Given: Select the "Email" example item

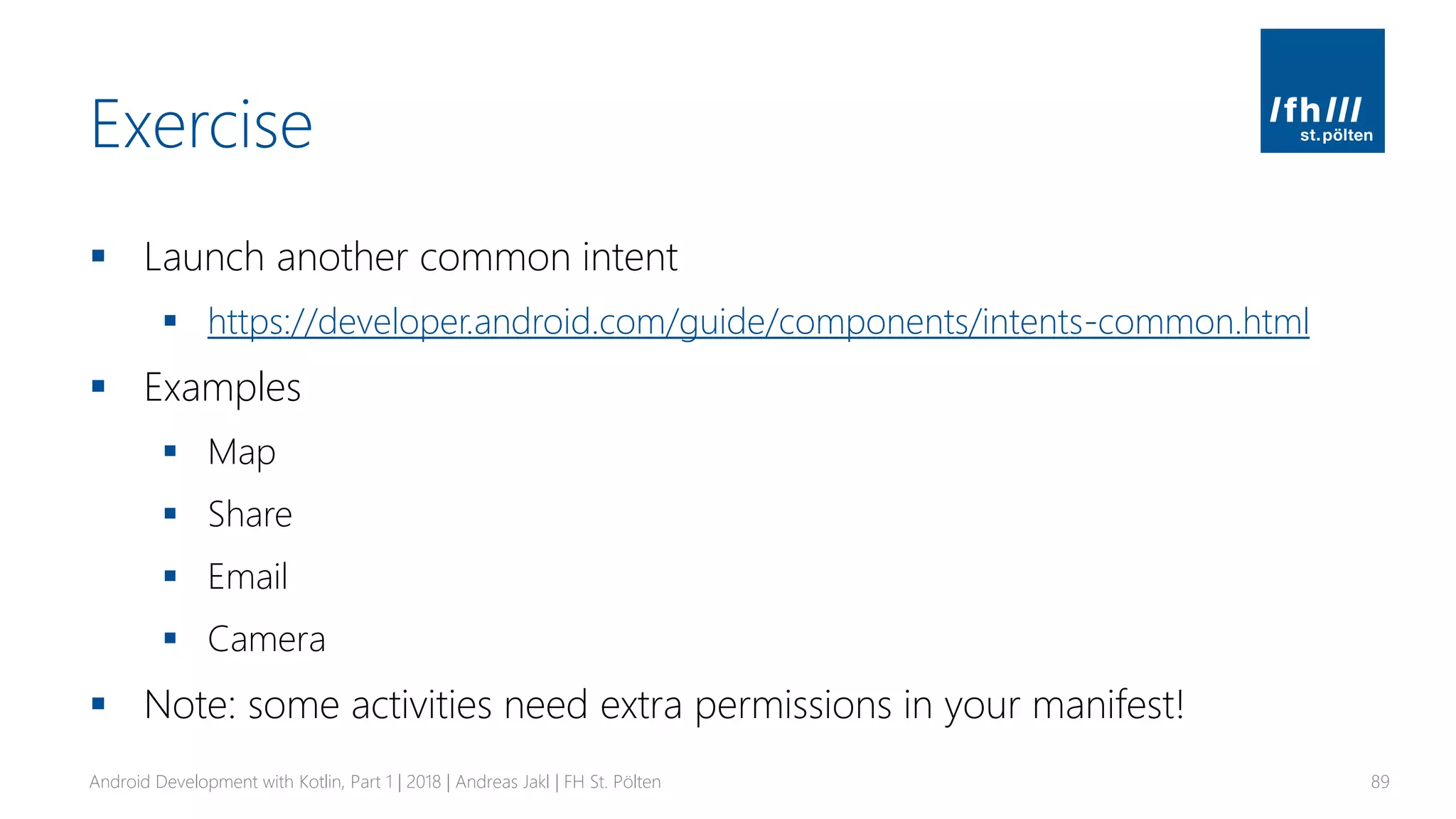Looking at the screenshot, I should coord(247,577).
